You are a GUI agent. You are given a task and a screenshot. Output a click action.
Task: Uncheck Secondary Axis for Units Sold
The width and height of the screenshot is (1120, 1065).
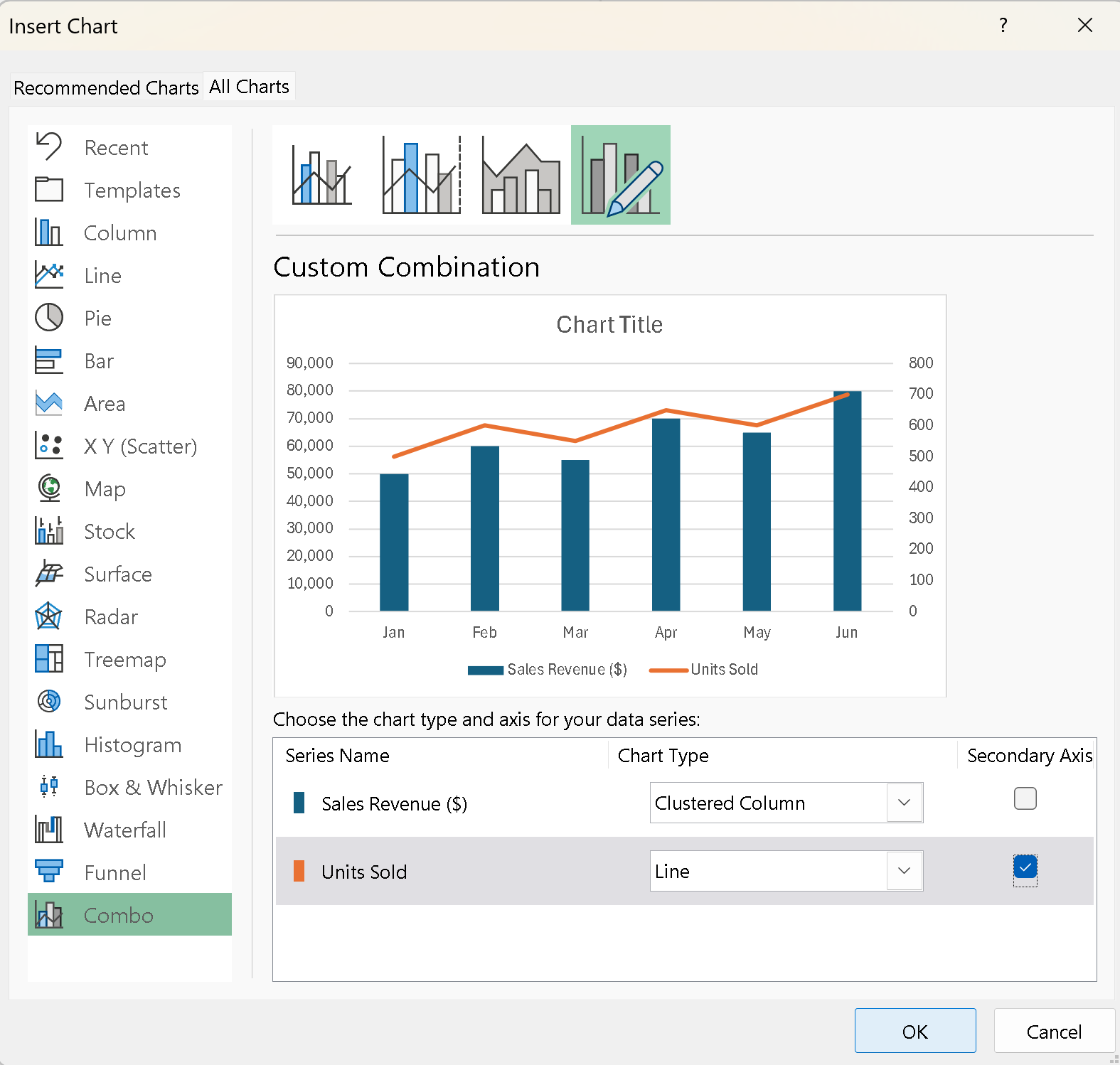[1025, 868]
